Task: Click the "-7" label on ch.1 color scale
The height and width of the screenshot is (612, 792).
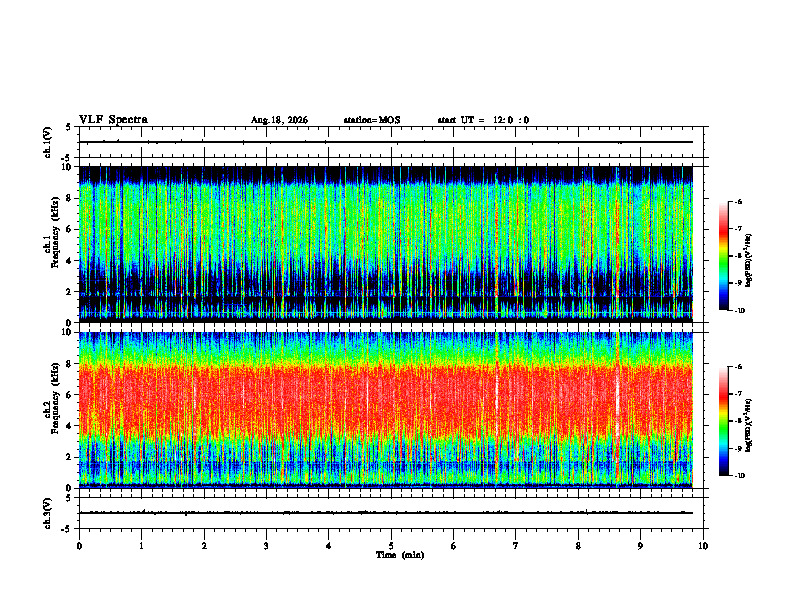Action: tap(738, 229)
